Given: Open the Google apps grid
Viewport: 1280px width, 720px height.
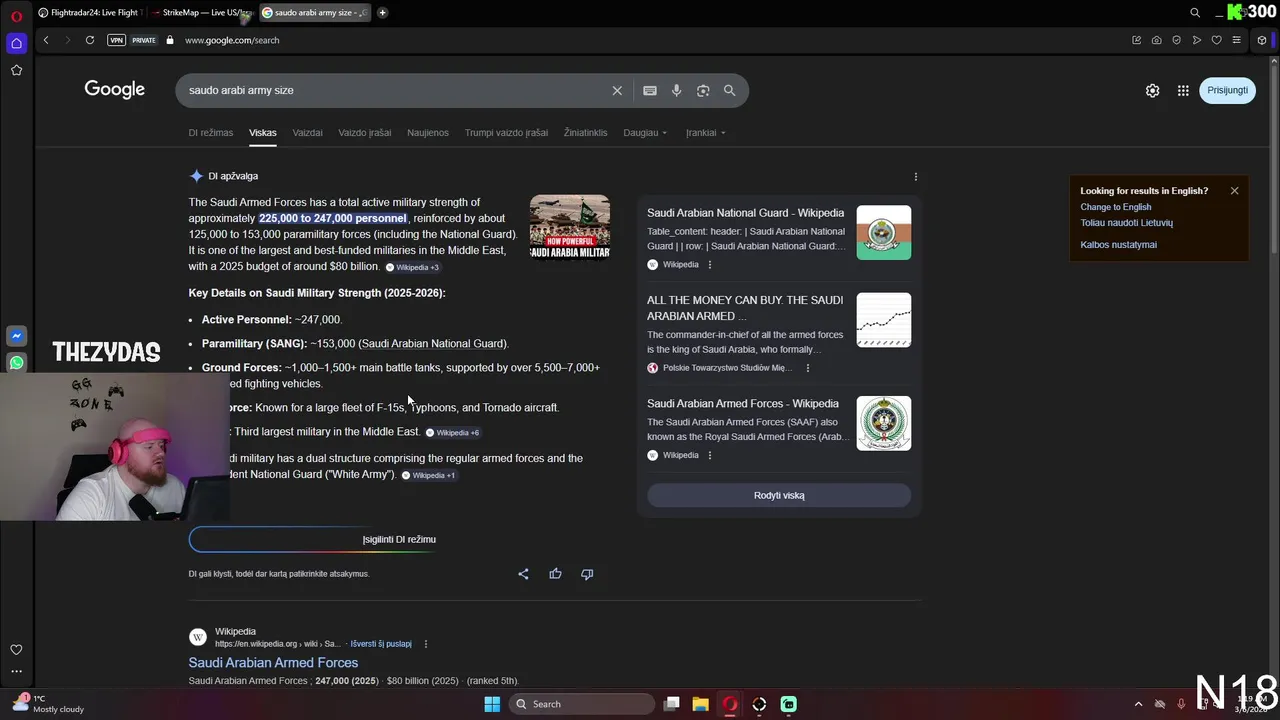Looking at the screenshot, I should 1183,90.
